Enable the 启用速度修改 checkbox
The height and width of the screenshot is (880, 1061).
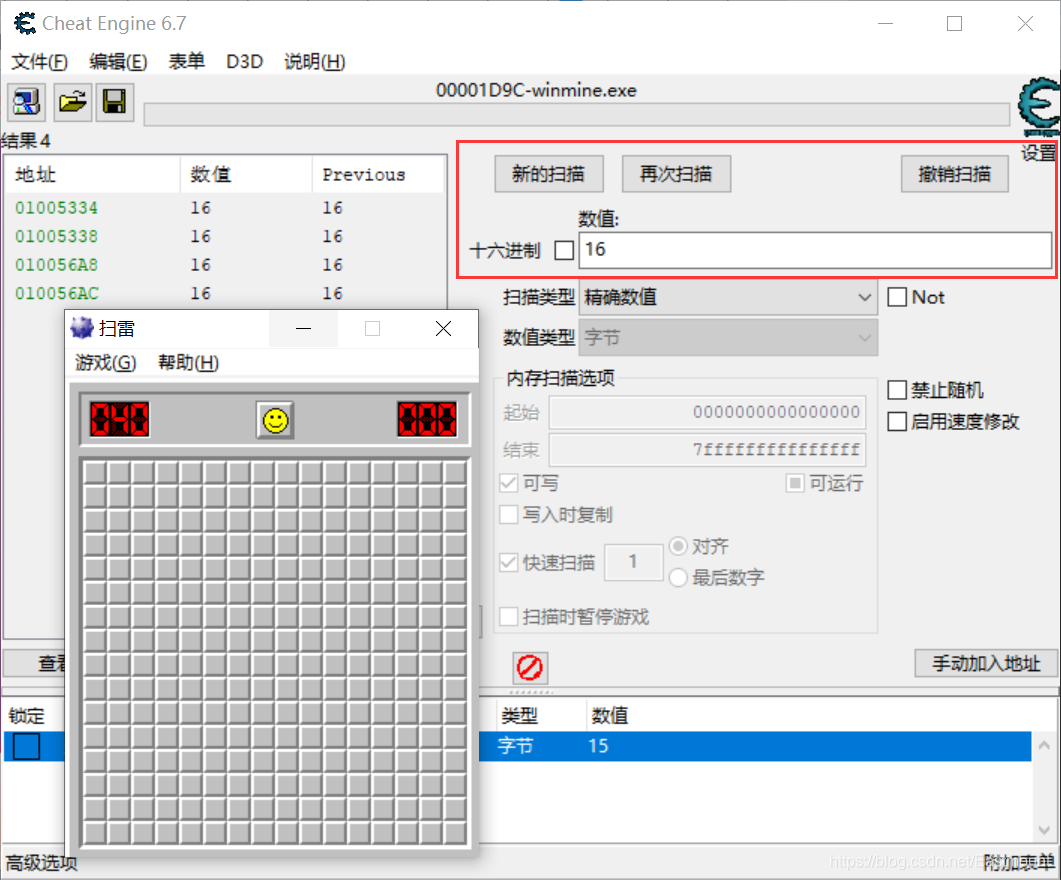(897, 421)
